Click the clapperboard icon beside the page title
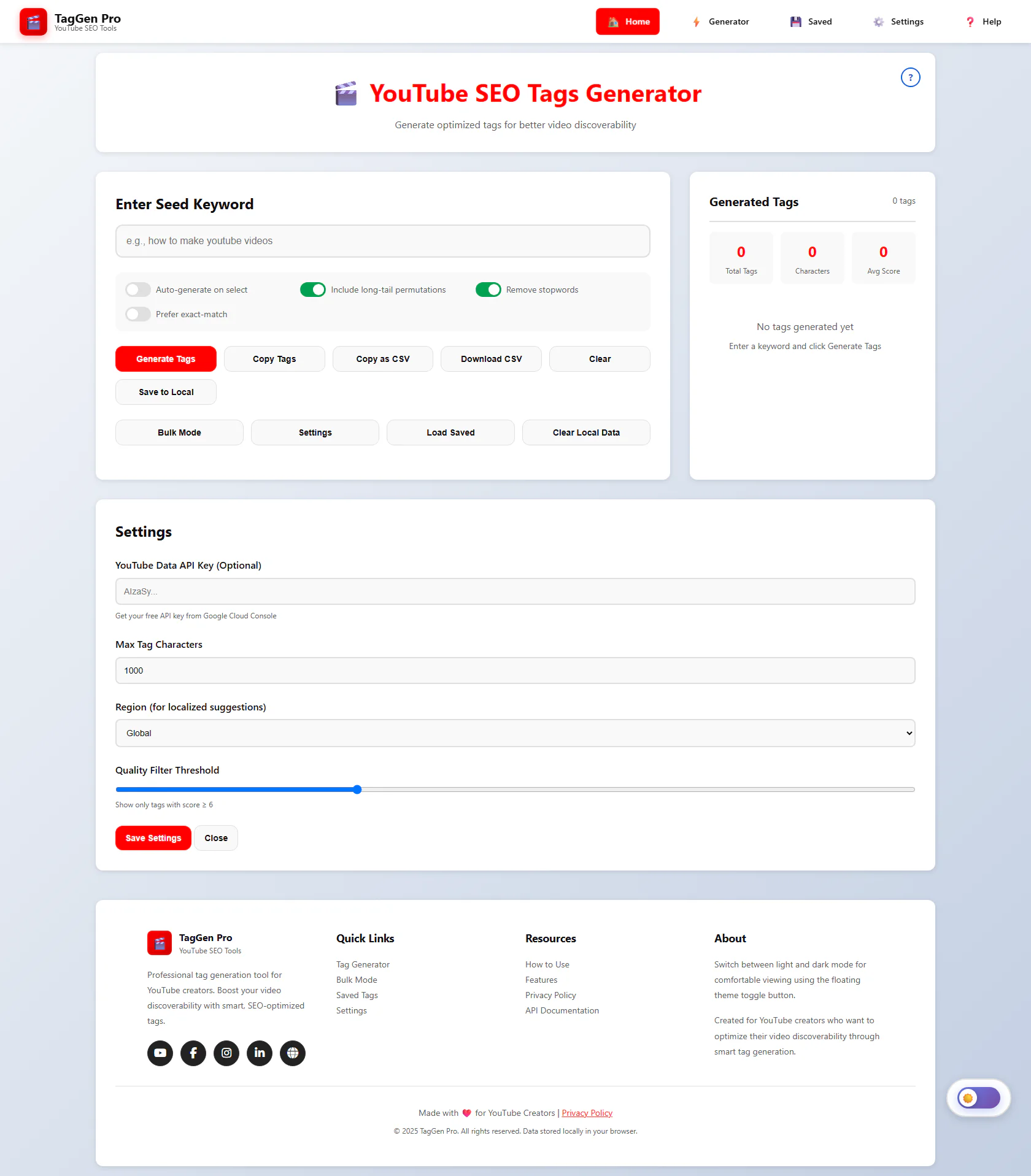Viewport: 1031px width, 1176px height. click(346, 94)
